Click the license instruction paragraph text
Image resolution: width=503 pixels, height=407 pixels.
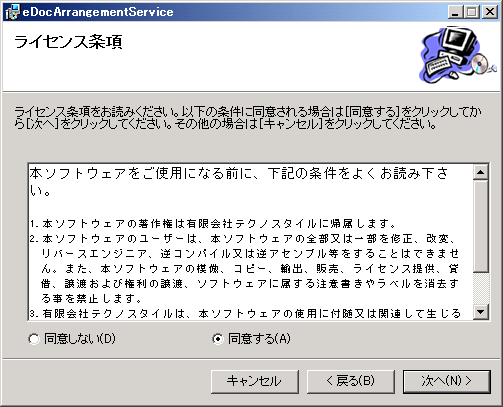(248, 118)
